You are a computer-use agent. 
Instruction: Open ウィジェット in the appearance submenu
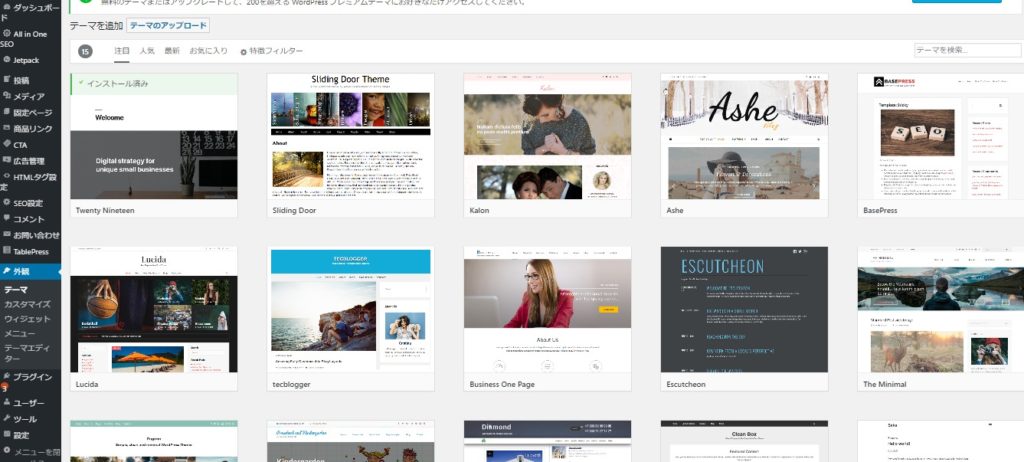click(27, 319)
